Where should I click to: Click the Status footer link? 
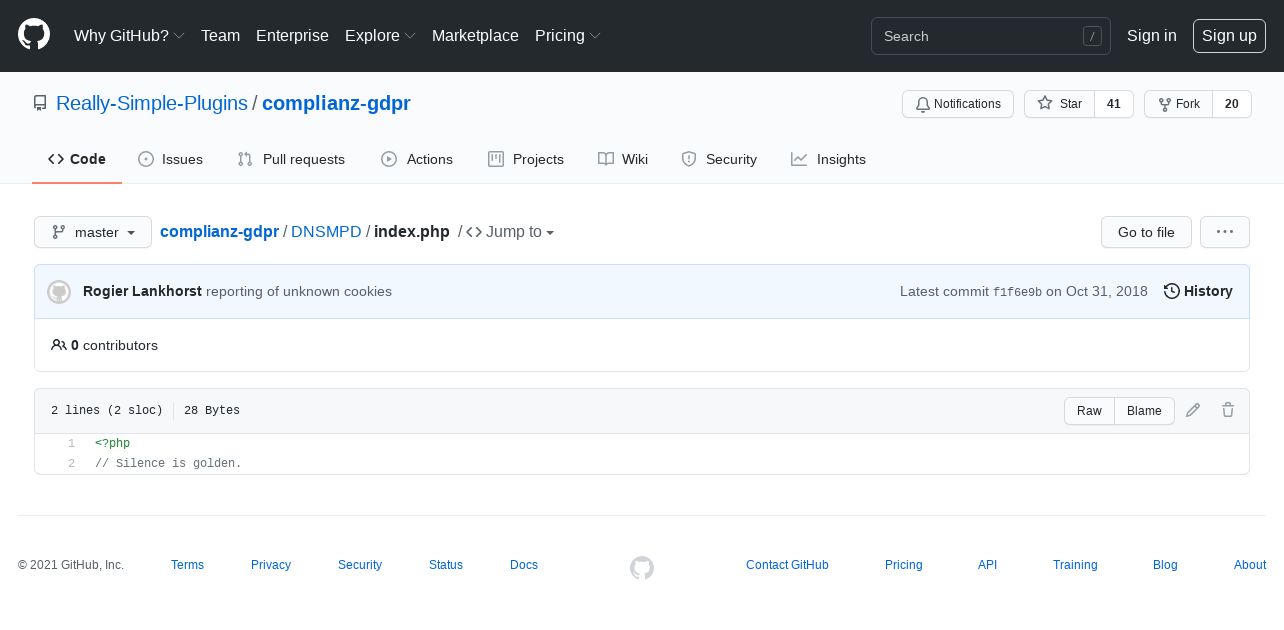pyautogui.click(x=446, y=565)
